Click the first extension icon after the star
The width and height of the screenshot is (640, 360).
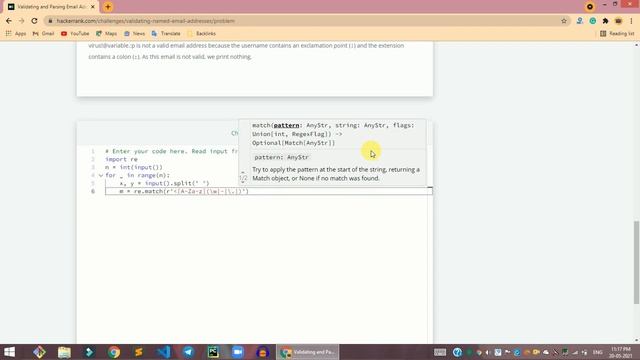click(x=580, y=21)
